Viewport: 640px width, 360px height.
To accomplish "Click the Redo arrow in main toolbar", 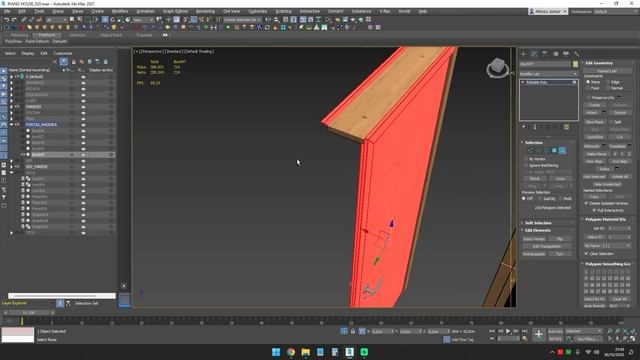I will pos(14,20).
